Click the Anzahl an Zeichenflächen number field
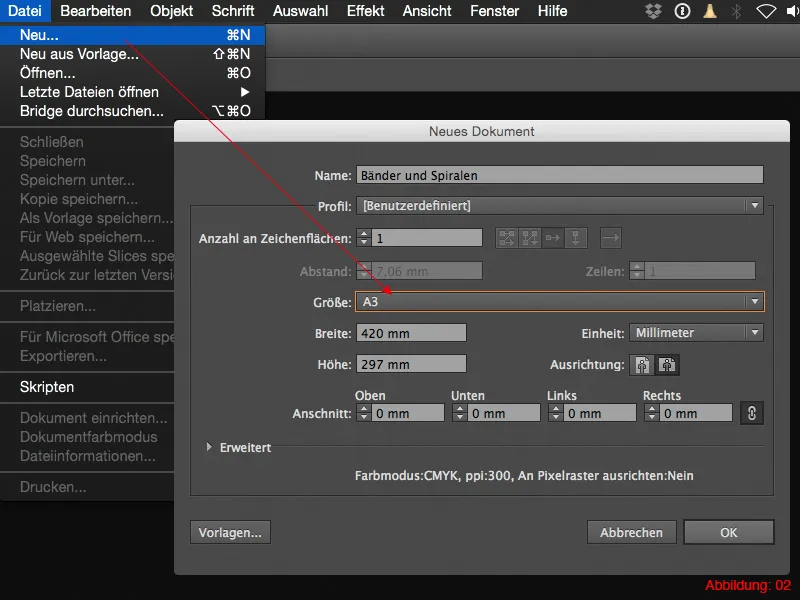The height and width of the screenshot is (600, 800). tap(427, 238)
